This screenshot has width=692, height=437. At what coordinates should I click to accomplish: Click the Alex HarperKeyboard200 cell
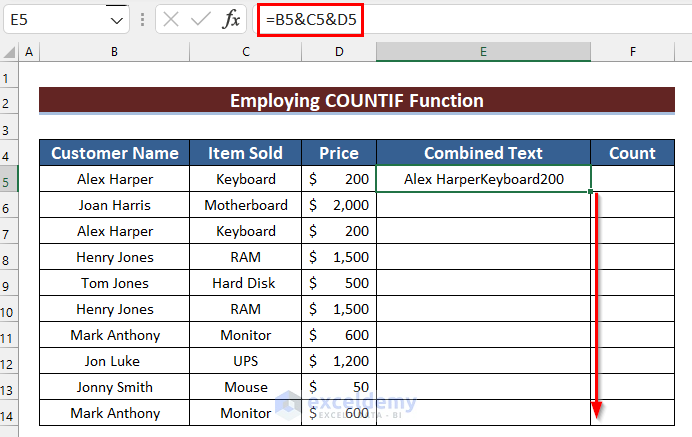483,180
